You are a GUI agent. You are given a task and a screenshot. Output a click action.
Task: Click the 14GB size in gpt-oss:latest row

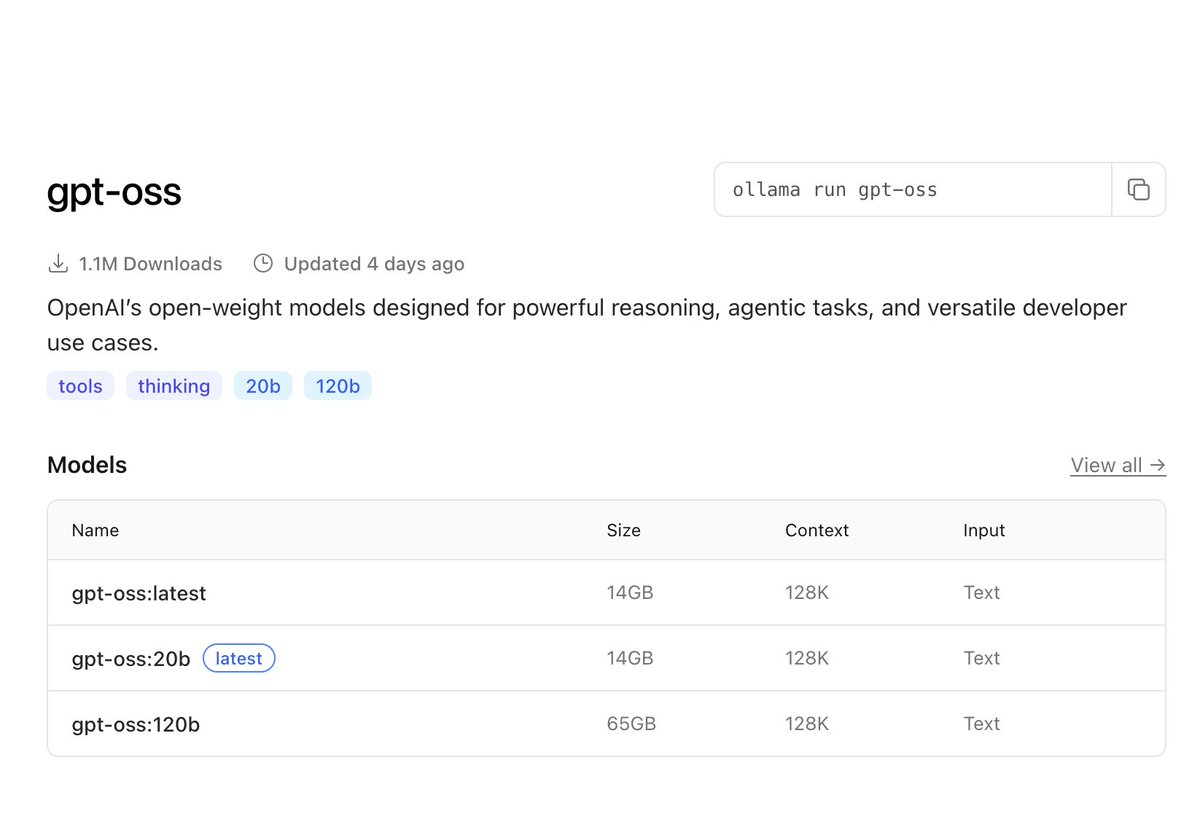pyautogui.click(x=630, y=593)
